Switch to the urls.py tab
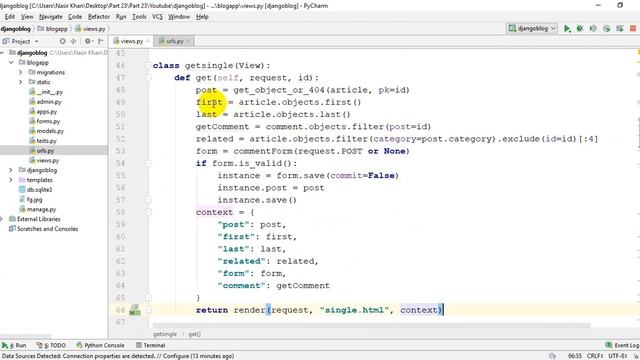The width and height of the screenshot is (640, 360). tap(173, 41)
